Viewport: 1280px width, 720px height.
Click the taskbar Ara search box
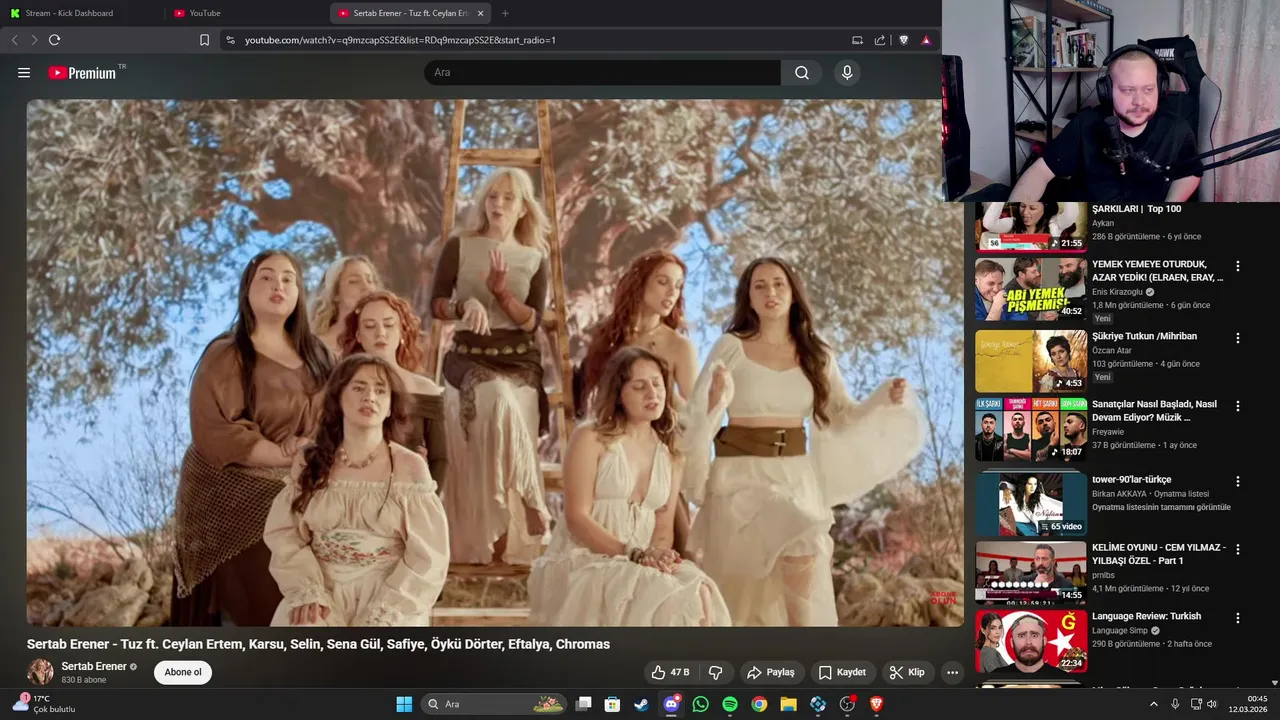point(494,704)
